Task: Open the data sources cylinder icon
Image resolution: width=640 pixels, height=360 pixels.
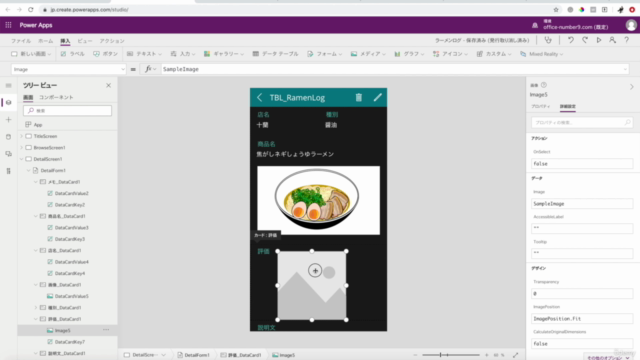Action: coord(9,137)
